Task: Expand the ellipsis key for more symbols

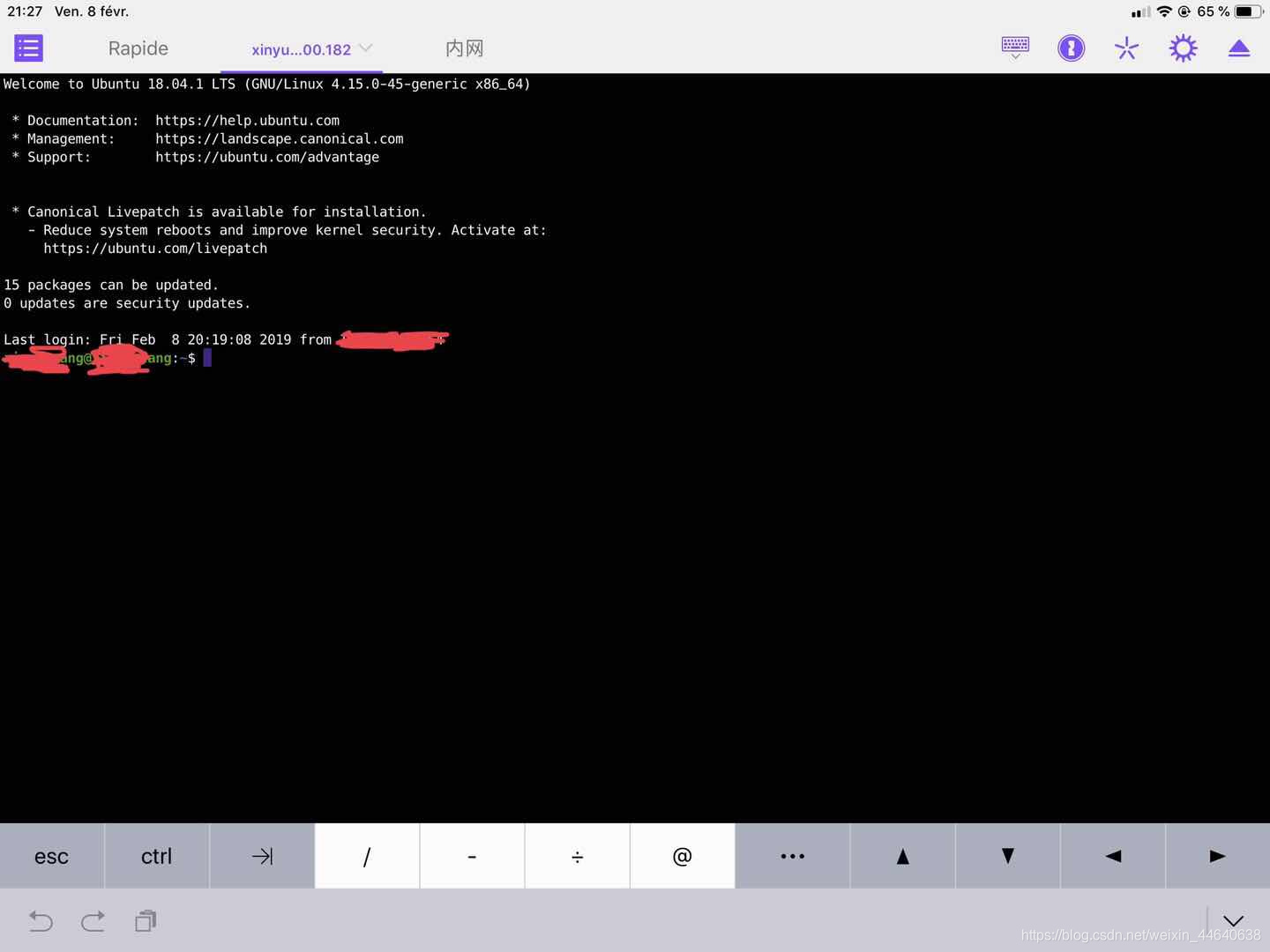Action: [x=792, y=855]
